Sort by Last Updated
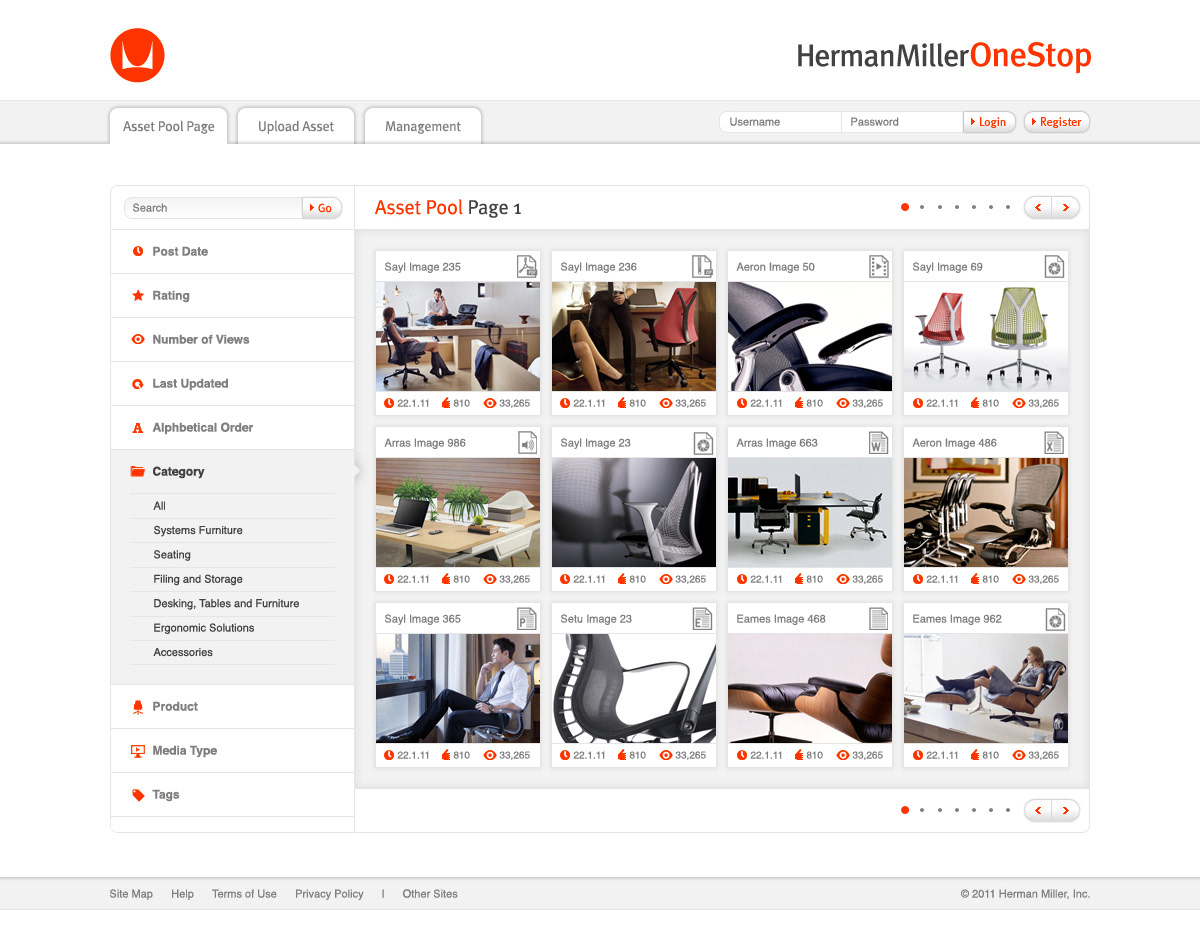 232,383
